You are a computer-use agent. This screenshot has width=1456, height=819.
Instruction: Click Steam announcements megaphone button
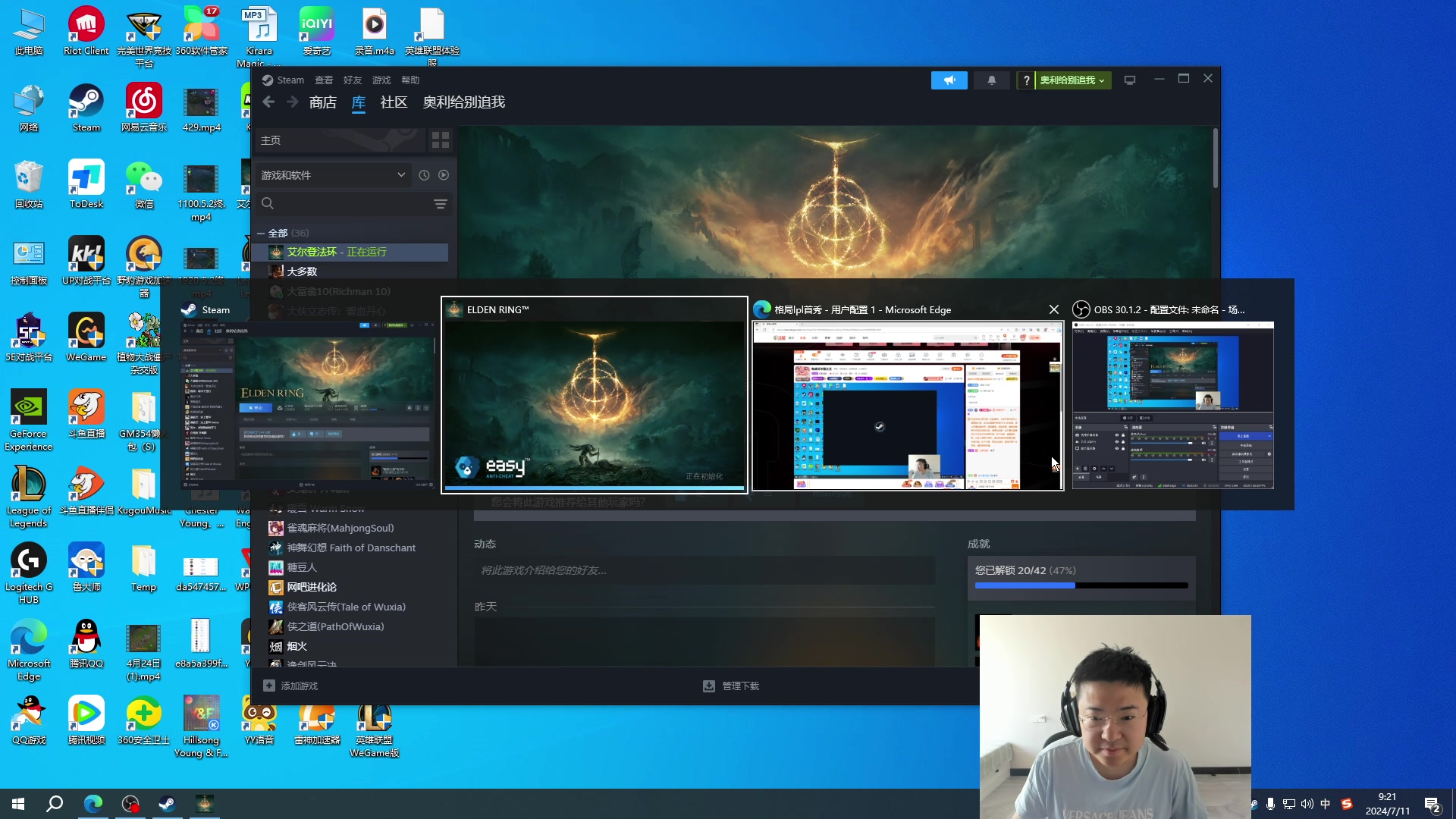[x=949, y=80]
